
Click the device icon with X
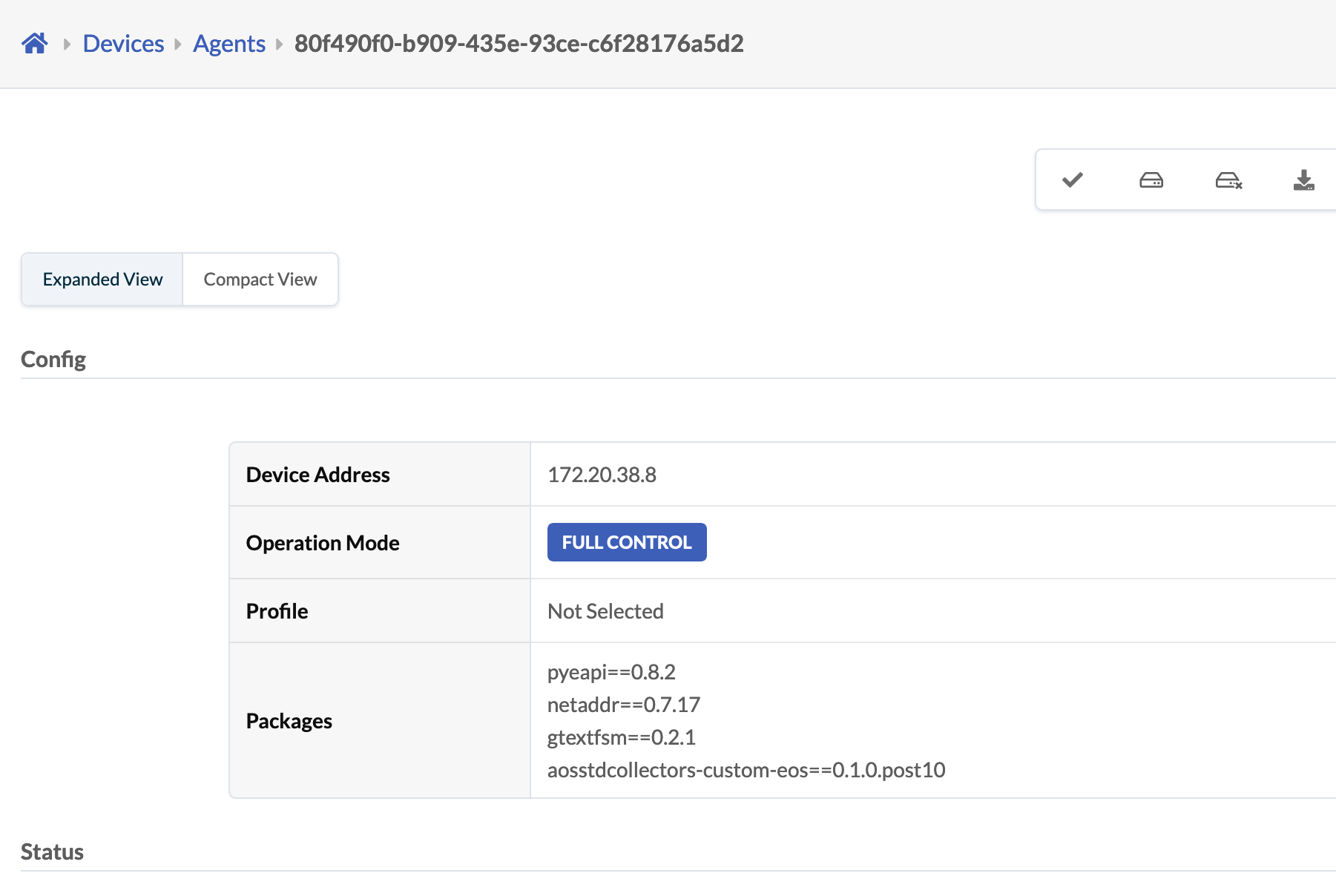point(1228,180)
